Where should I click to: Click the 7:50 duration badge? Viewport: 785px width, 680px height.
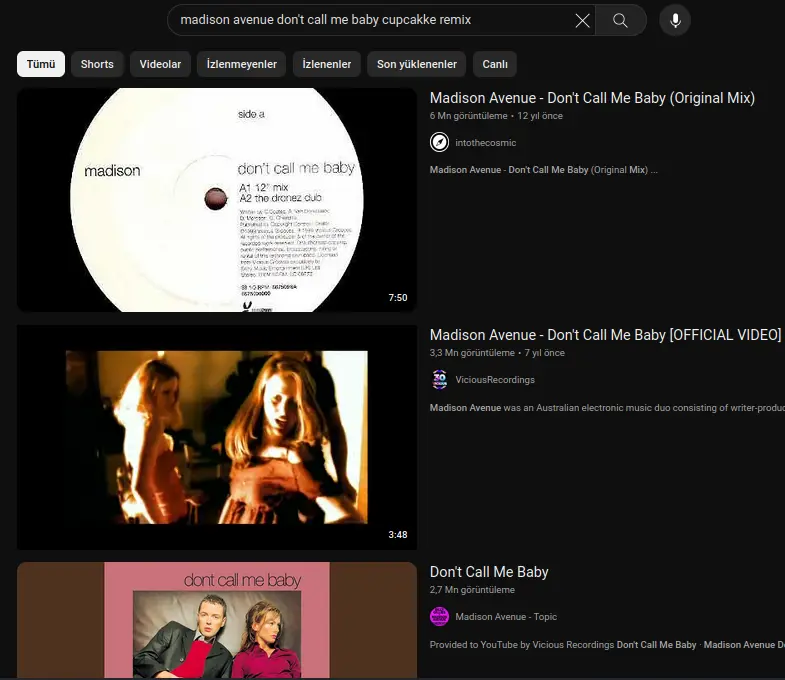398,297
